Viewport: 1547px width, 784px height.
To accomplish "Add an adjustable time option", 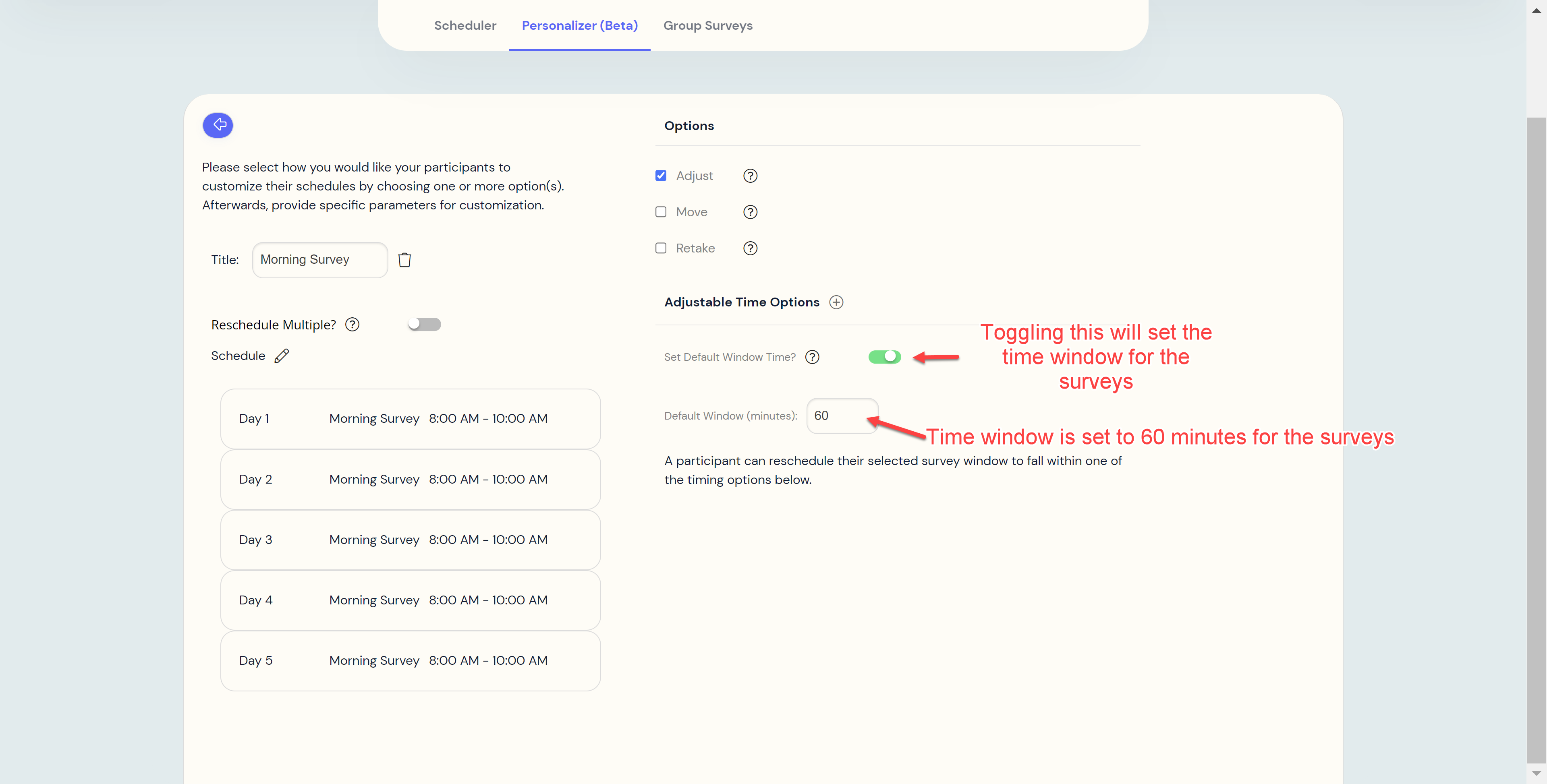I will [836, 302].
